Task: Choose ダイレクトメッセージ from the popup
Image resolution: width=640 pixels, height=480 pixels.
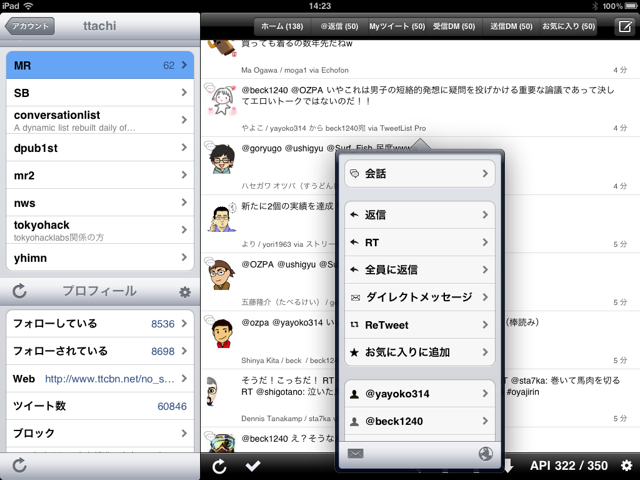Action: click(x=420, y=297)
